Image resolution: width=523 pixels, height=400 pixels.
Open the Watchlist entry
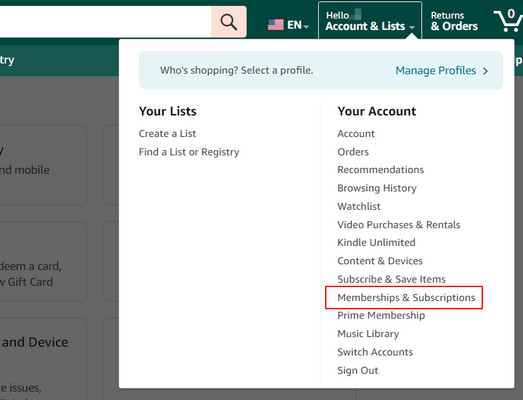click(x=359, y=206)
